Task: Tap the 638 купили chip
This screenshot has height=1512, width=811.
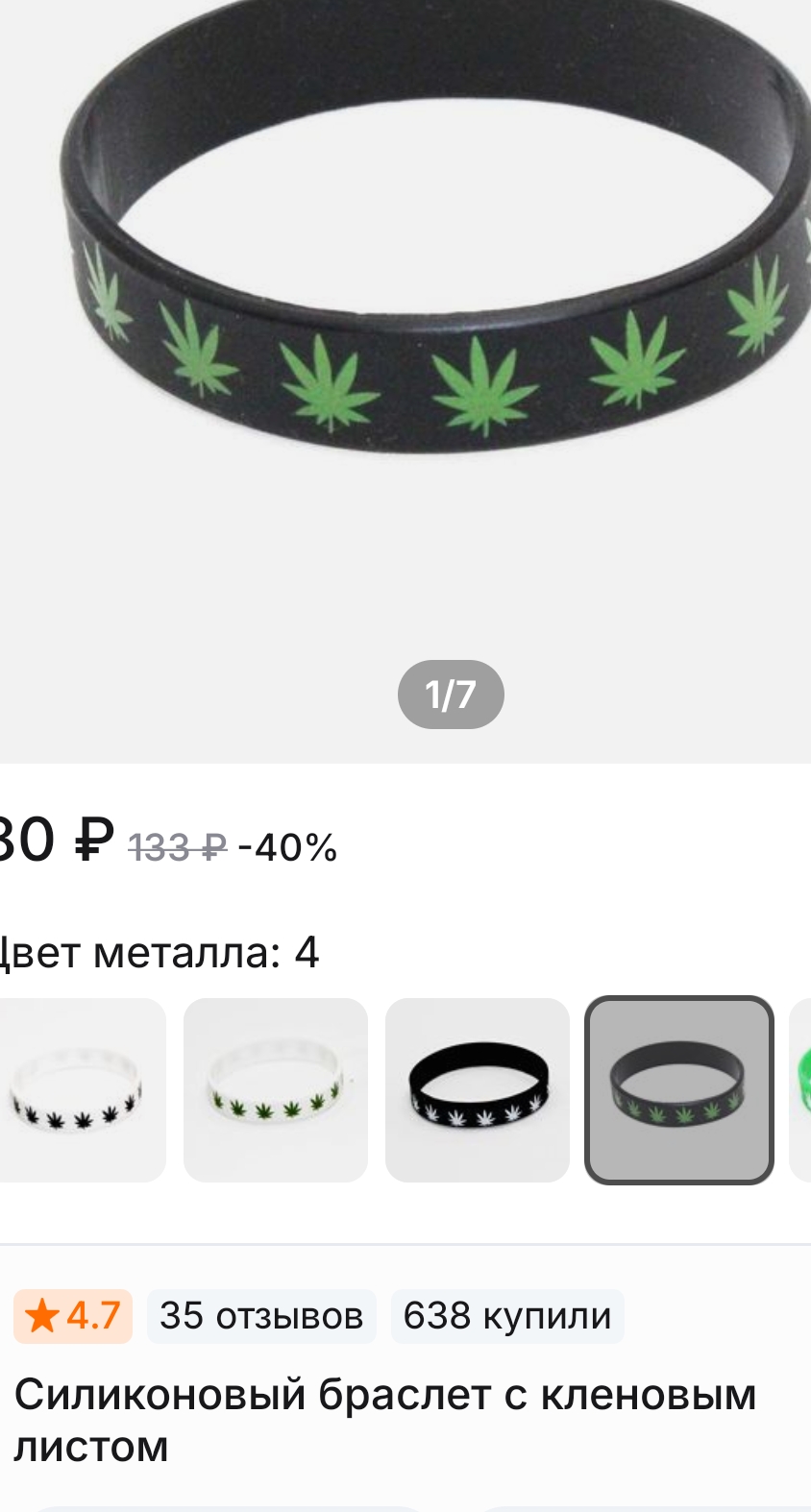Action: point(507,1315)
